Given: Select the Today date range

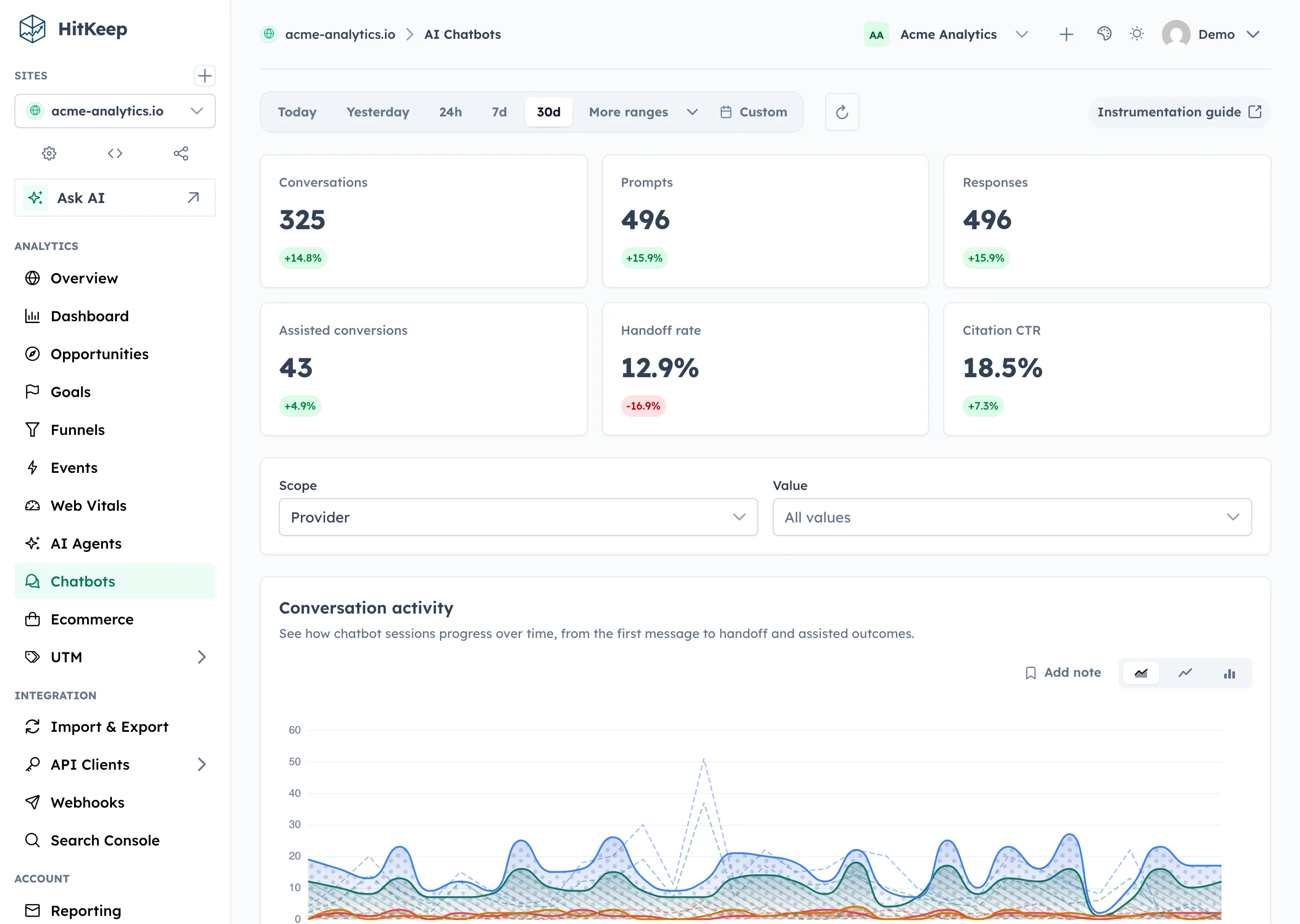Looking at the screenshot, I should tap(297, 112).
